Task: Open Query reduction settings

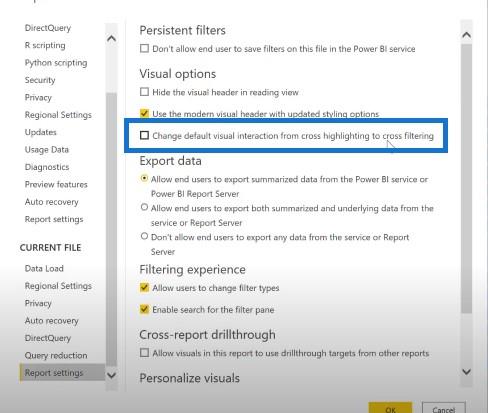Action: tap(56, 355)
